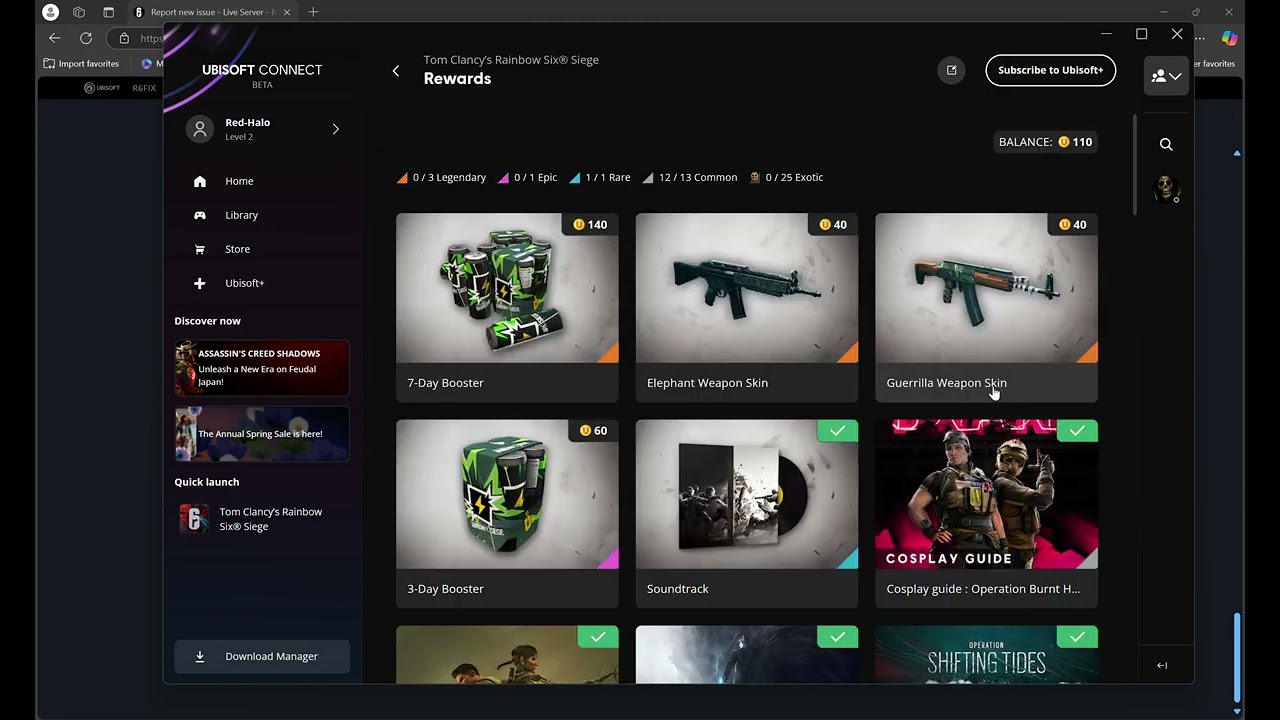This screenshot has width=1280, height=720.
Task: Click the browser page scrollbar thumb
Action: tap(1237, 657)
